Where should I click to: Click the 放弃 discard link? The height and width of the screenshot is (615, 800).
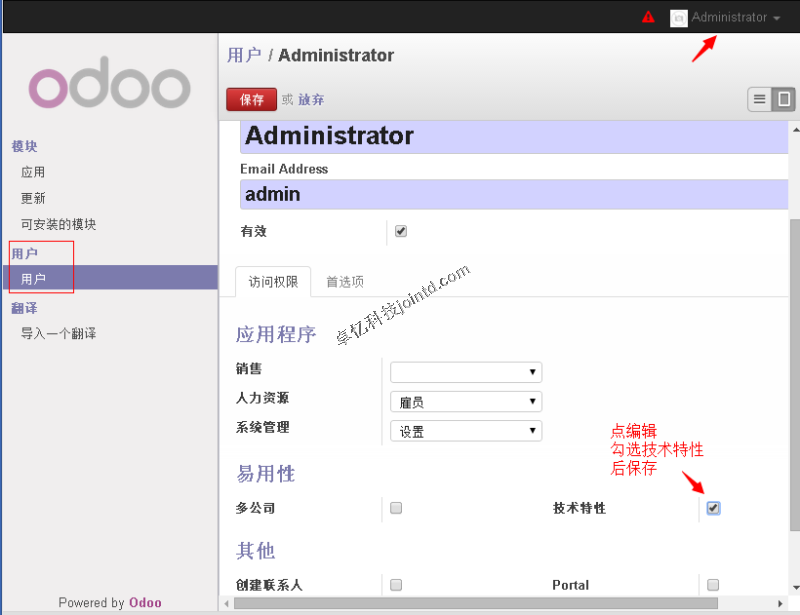[x=311, y=100]
